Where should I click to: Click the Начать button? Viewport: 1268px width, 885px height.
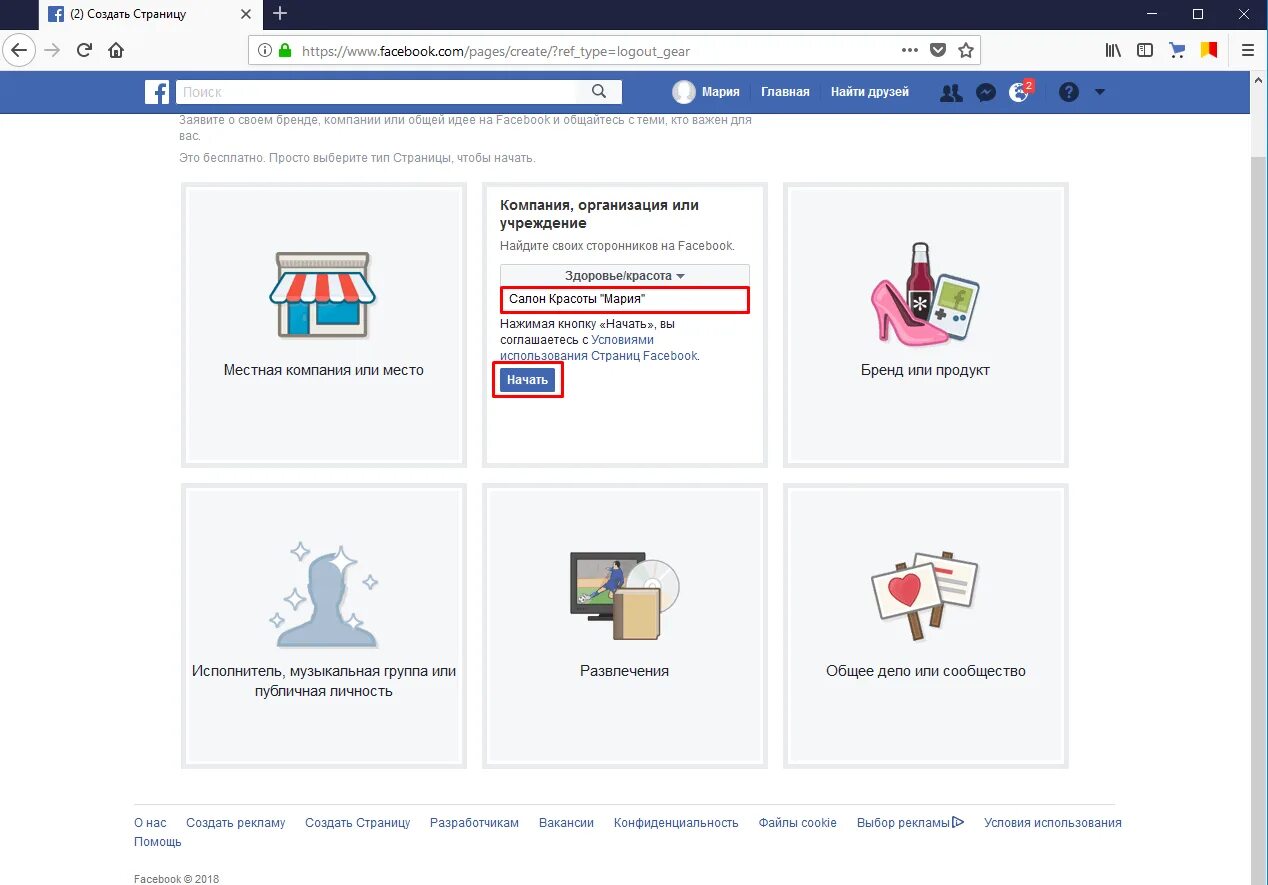point(528,380)
